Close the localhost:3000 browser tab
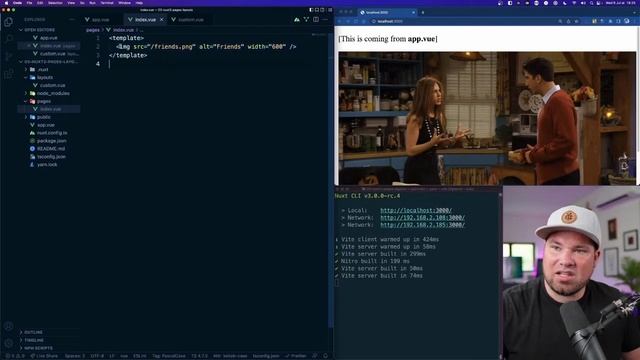Screen dimensions: 640x360 (x=413, y=13)
